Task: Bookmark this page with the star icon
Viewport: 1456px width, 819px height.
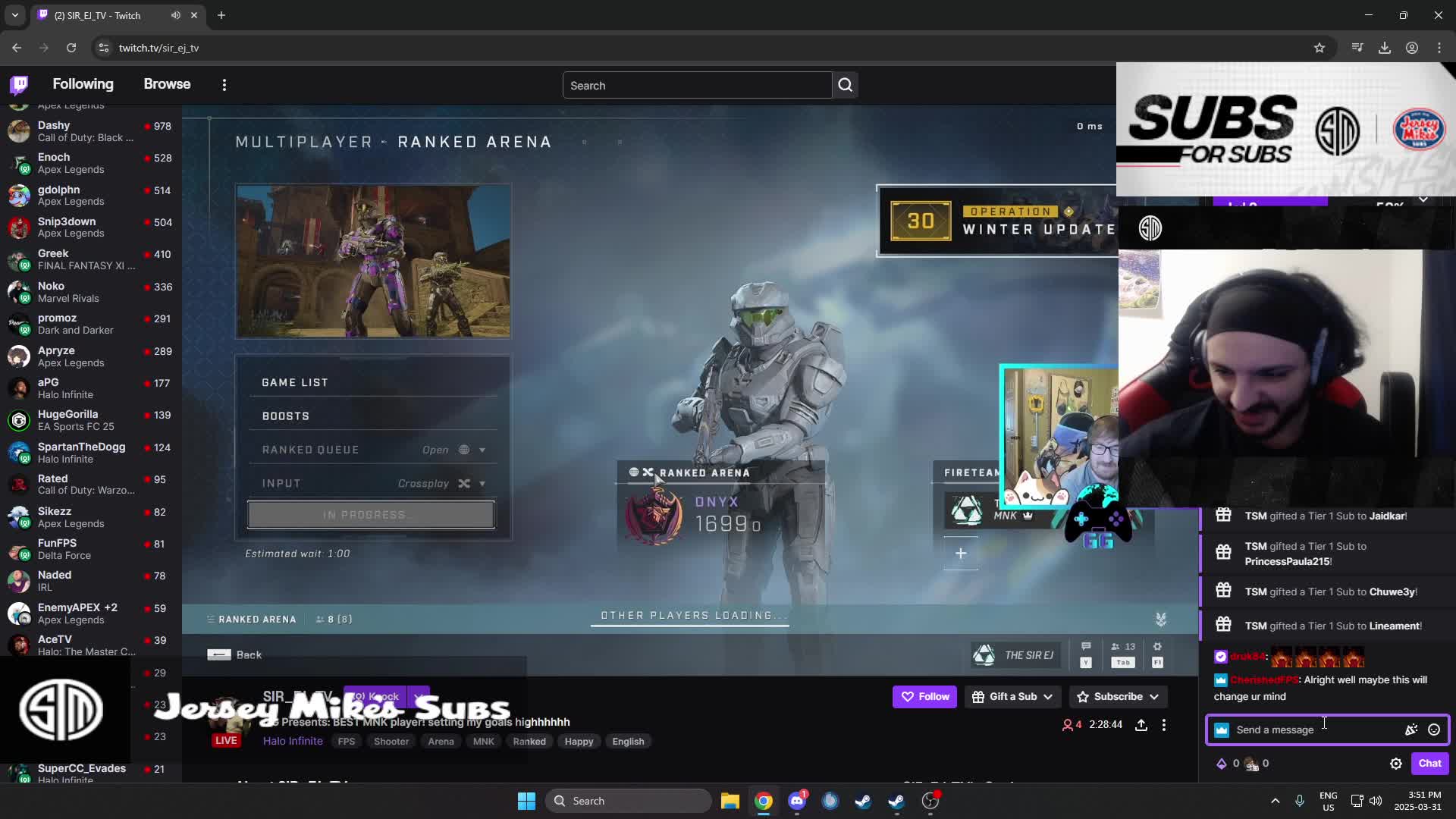Action: [x=1319, y=48]
